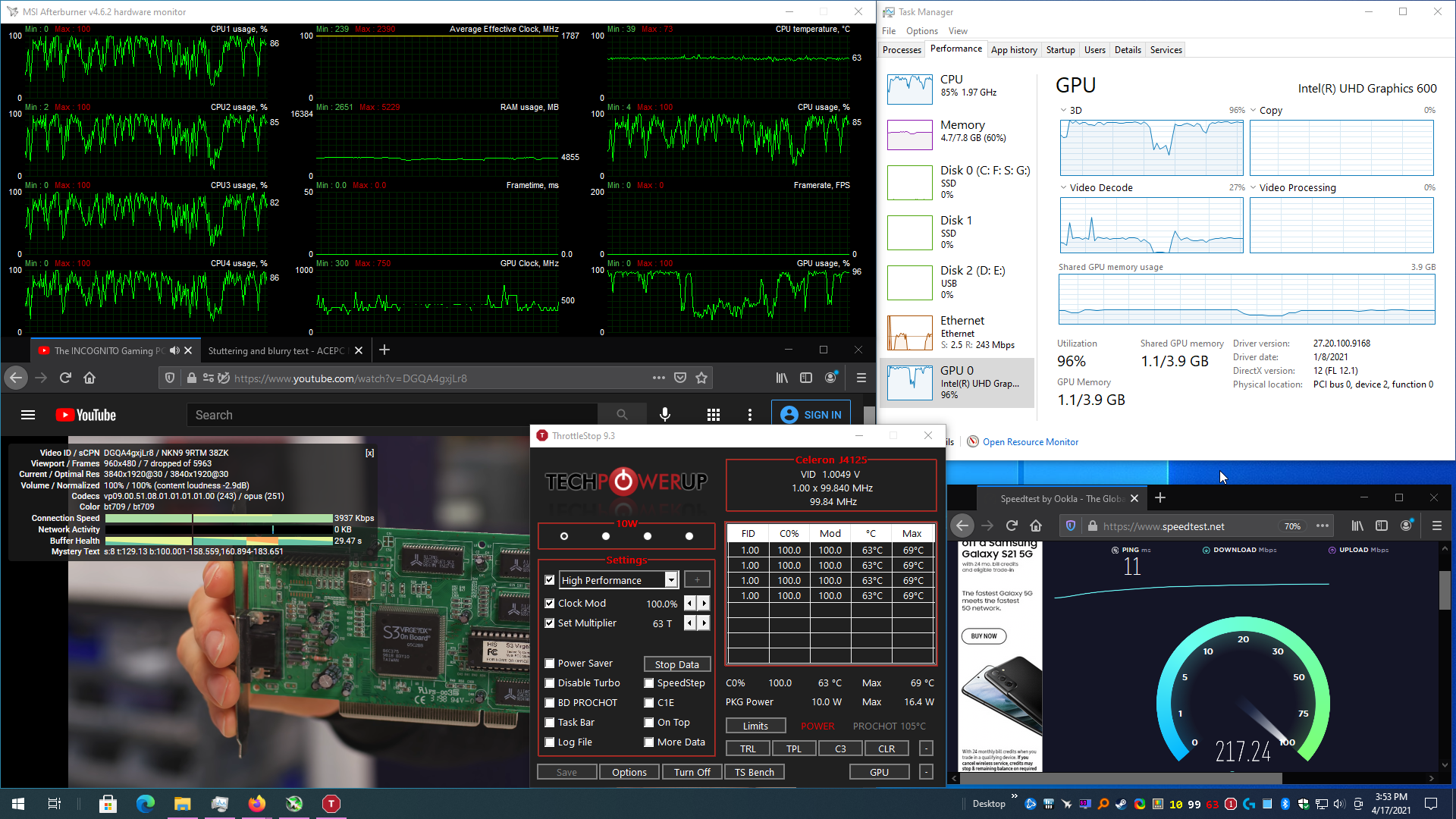Image resolution: width=1456 pixels, height=819 pixels.
Task: Uncheck Clock Mod in ThrottleStop
Action: pyautogui.click(x=550, y=604)
